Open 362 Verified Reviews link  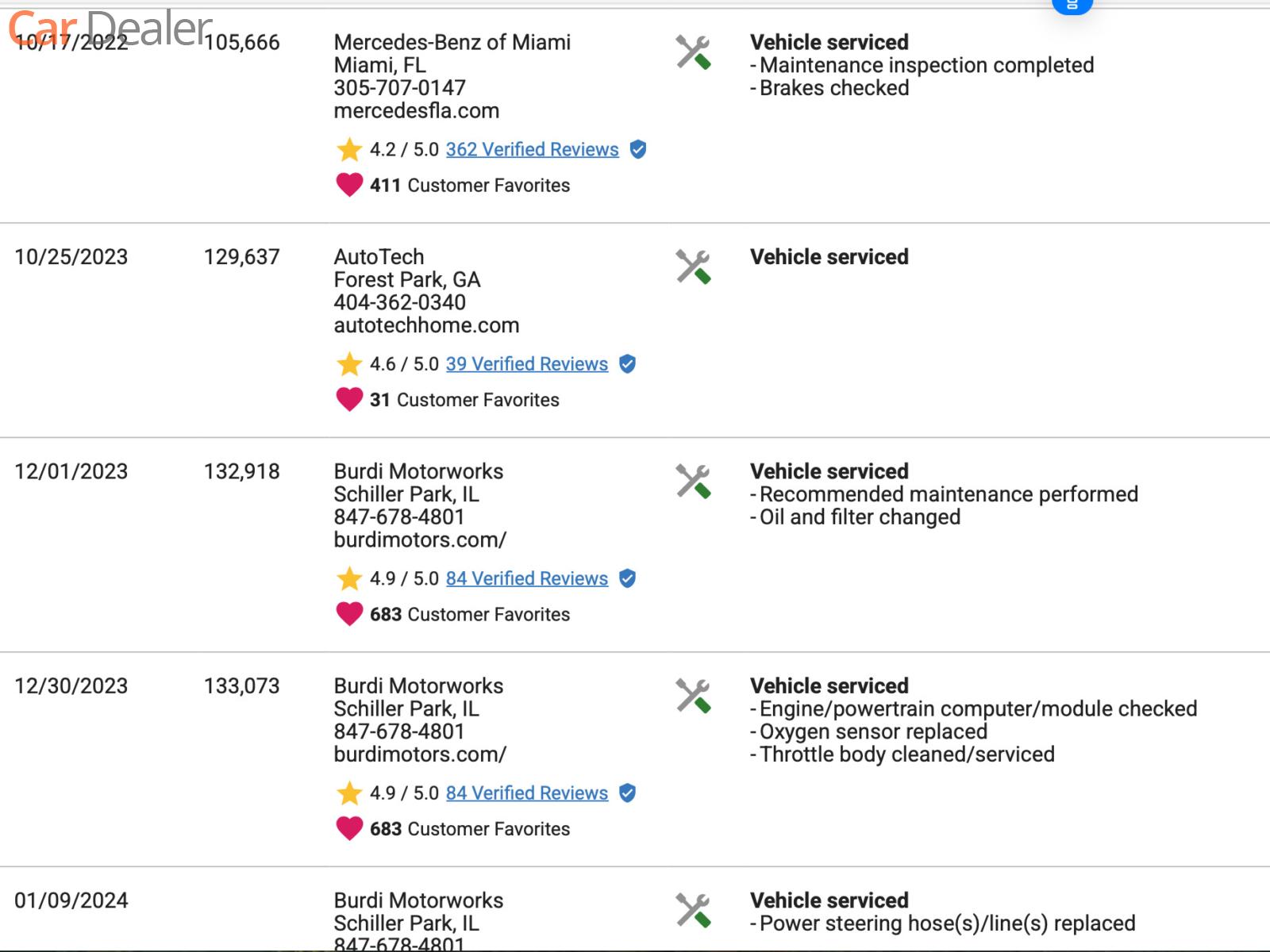pos(532,149)
